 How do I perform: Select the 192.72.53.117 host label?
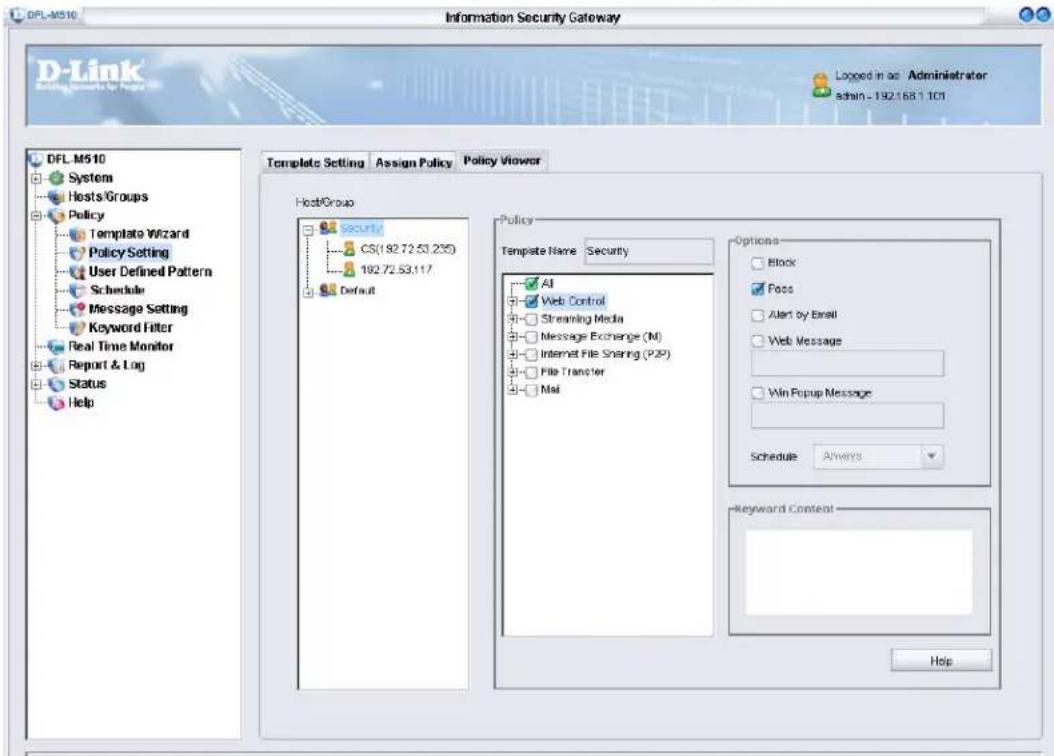click(396, 270)
